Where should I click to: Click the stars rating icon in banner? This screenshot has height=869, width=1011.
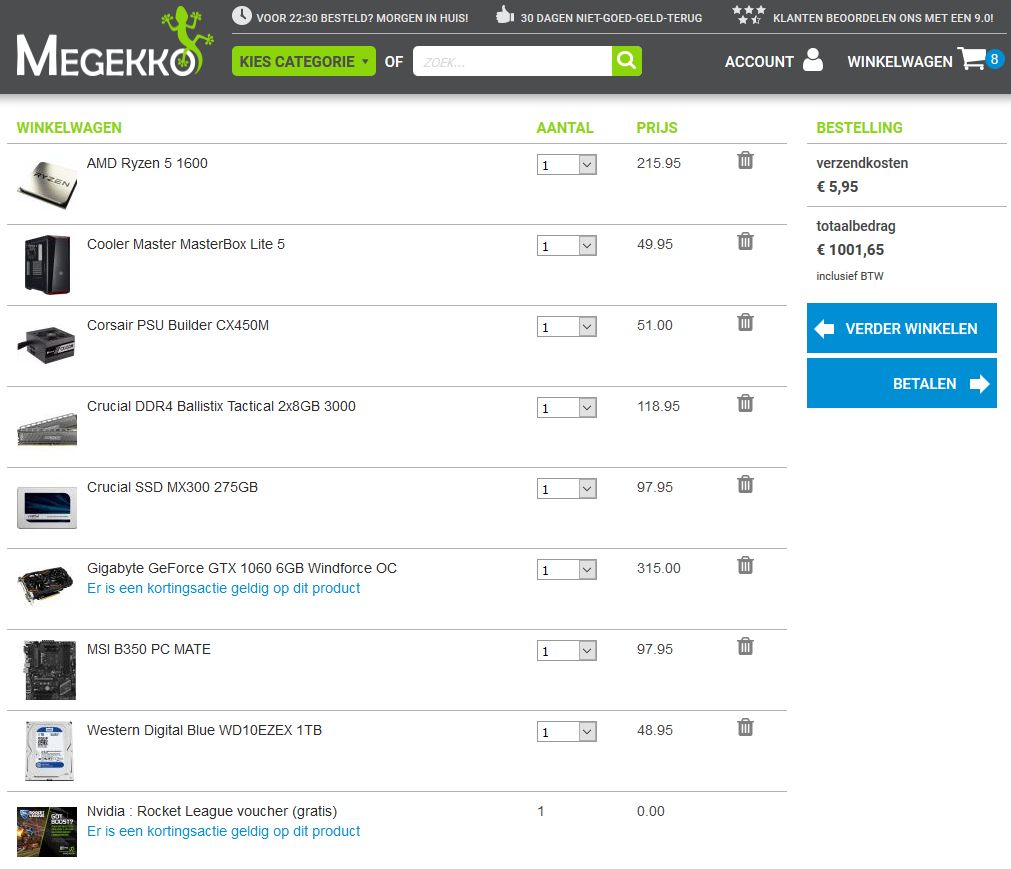749,15
